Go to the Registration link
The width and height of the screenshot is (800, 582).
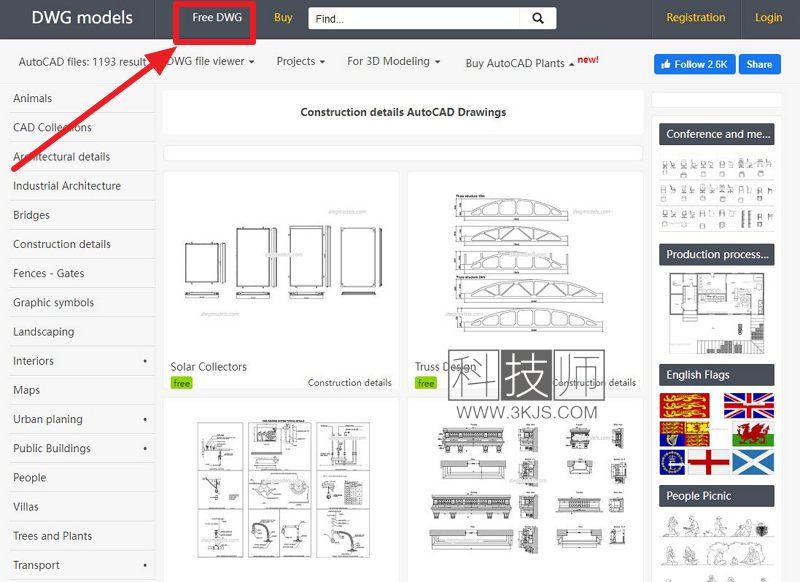(x=695, y=17)
